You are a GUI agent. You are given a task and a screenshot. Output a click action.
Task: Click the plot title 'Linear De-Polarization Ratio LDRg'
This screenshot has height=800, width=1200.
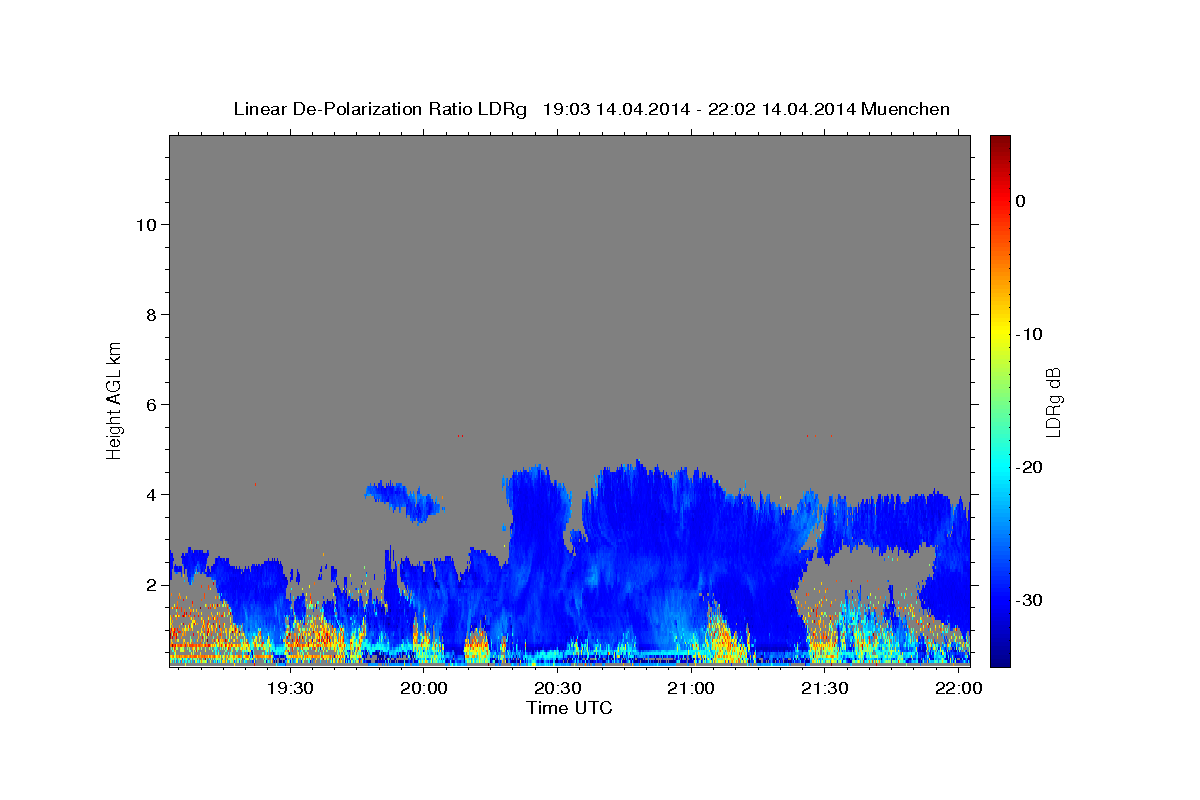(380, 109)
